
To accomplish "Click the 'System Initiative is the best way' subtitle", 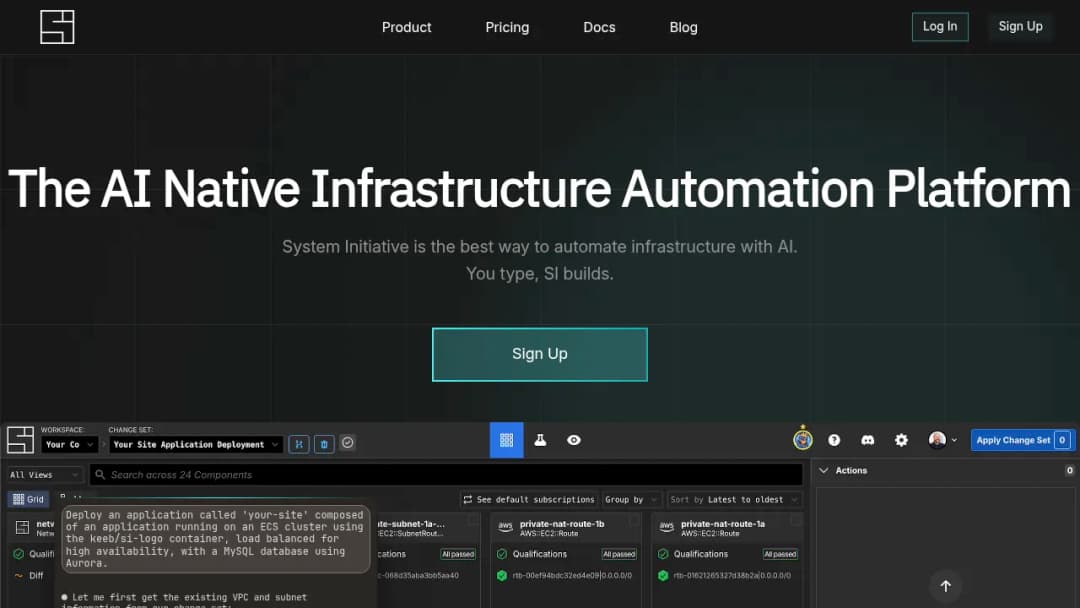I will pyautogui.click(x=539, y=247).
